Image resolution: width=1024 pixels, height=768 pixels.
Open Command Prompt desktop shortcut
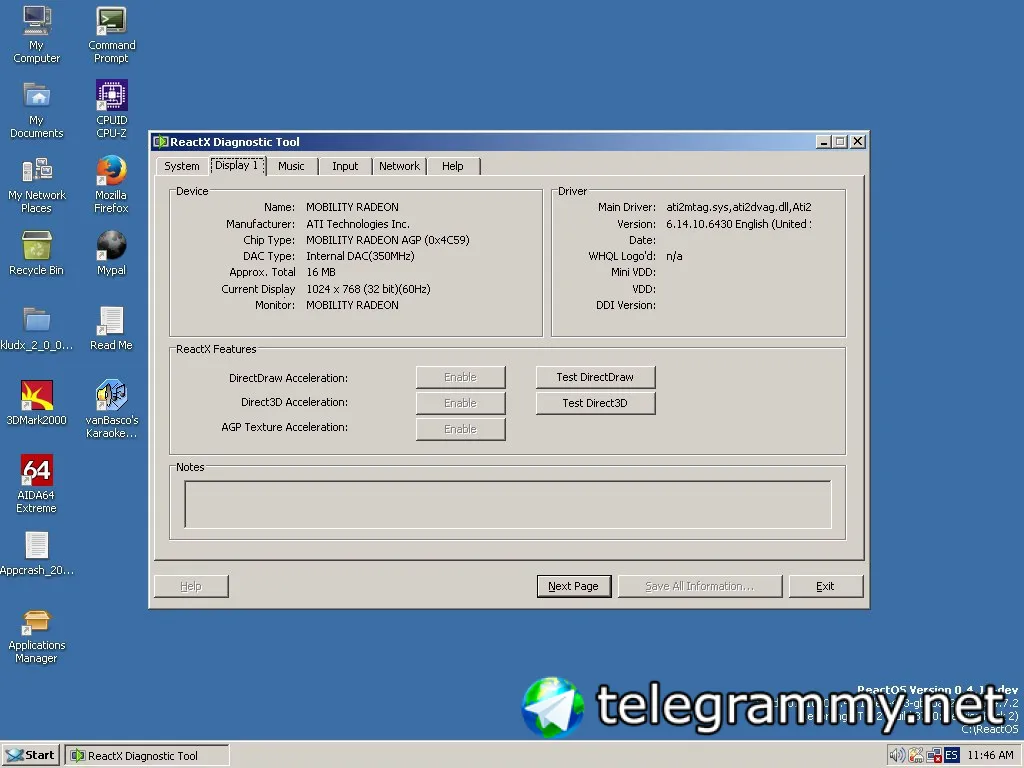[112, 35]
